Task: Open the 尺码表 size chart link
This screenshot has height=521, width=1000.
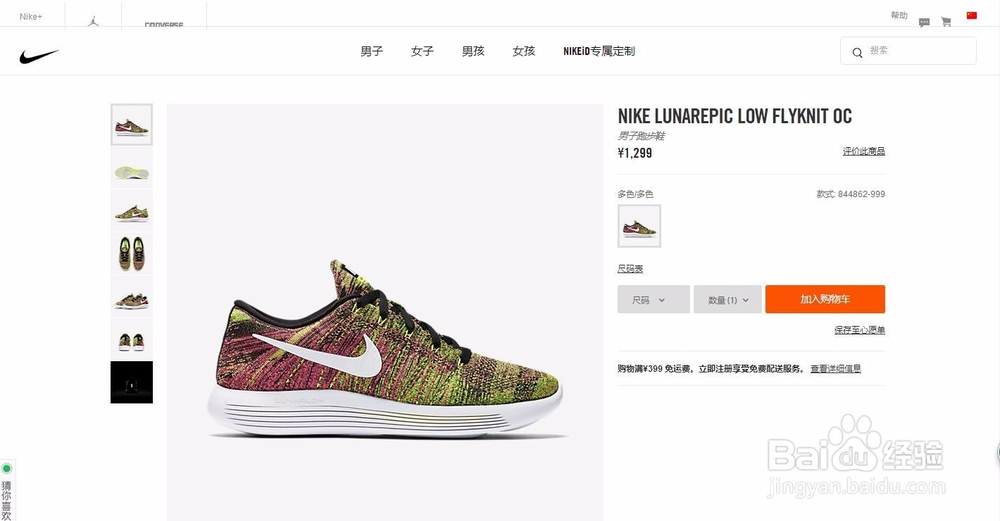Action: click(x=630, y=269)
